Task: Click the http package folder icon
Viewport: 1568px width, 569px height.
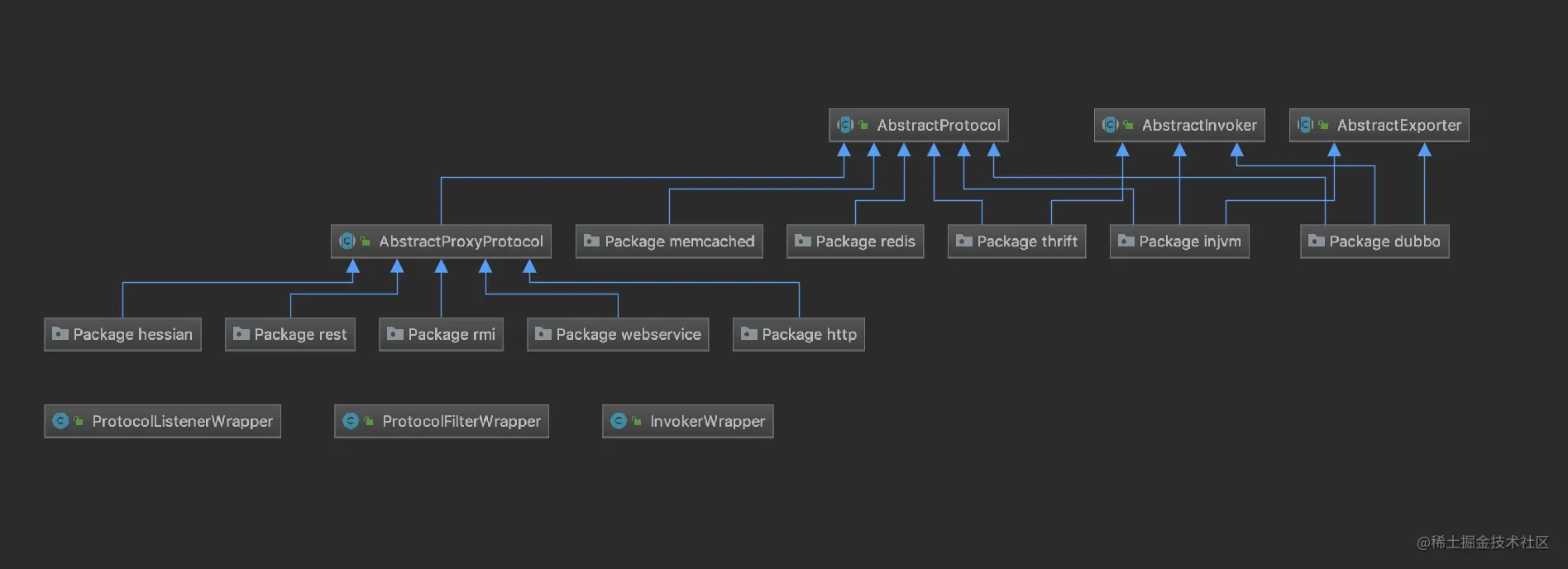Action: pos(748,333)
